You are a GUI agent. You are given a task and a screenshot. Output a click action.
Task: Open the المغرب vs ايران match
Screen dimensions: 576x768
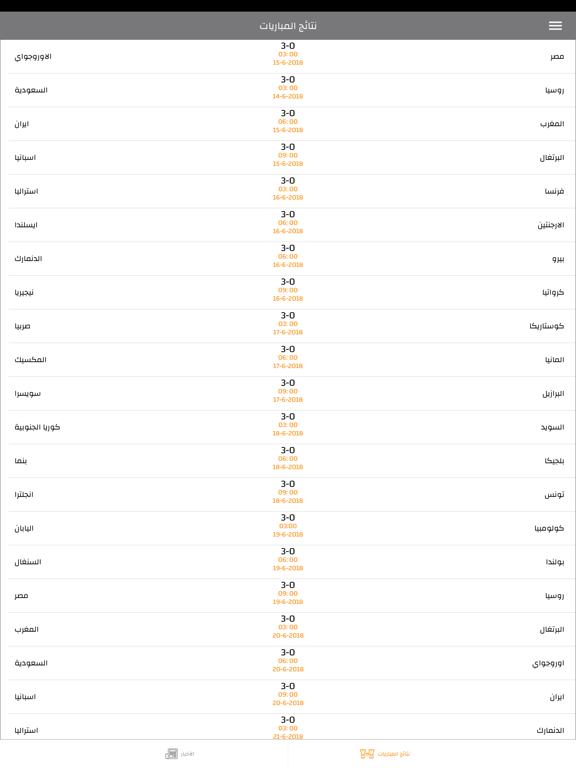pyautogui.click(x=288, y=124)
